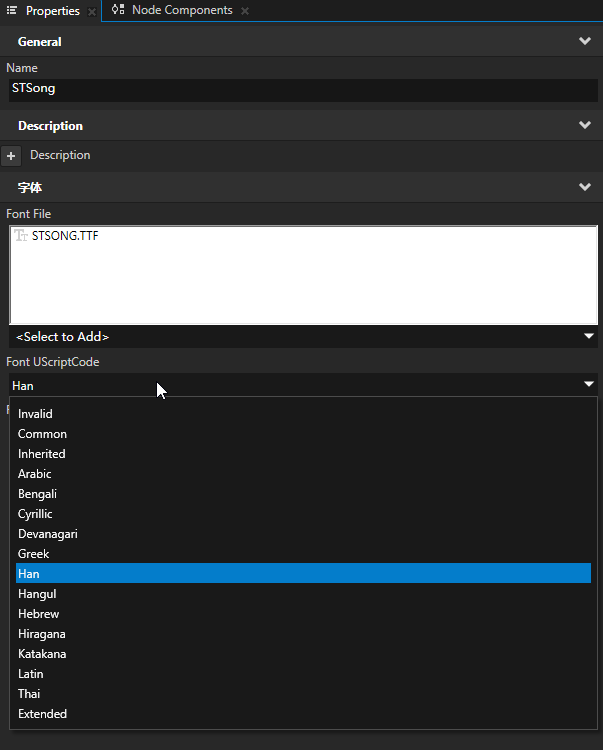Select Hiragana script code

[x=303, y=634]
